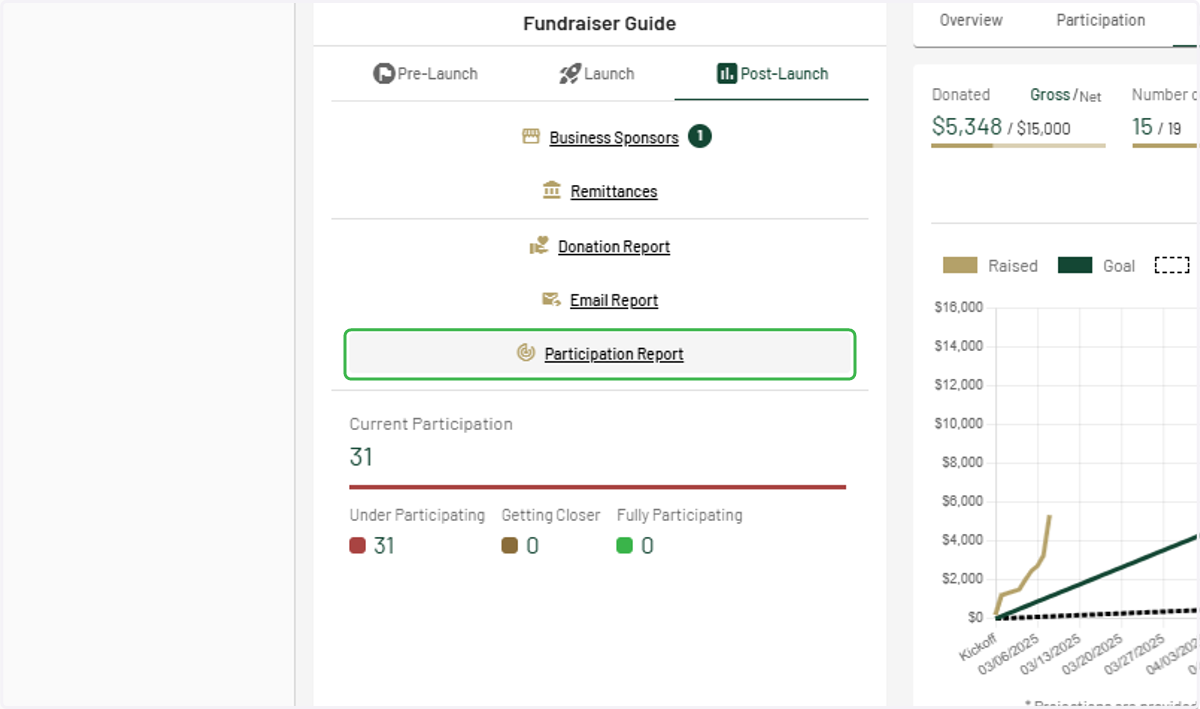Click the 15 / 19 count value
The height and width of the screenshot is (709, 1200).
[x=1157, y=127]
